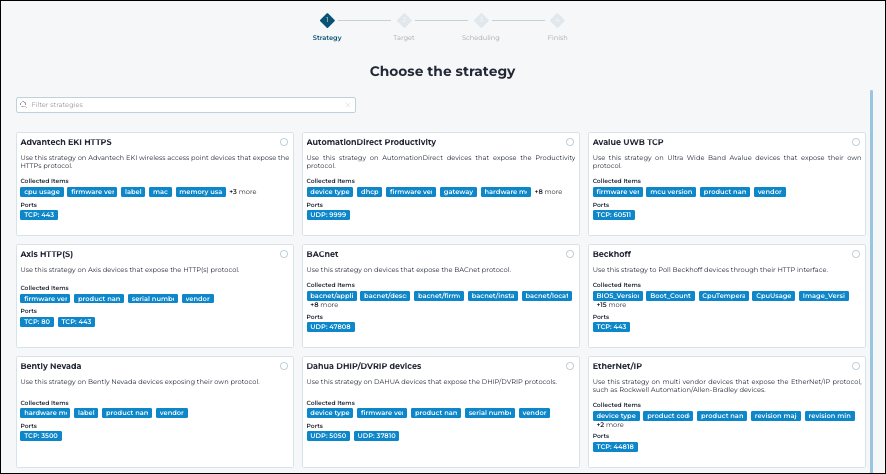Click the 'product cod' tag on EtherNet/IP card
Image resolution: width=886 pixels, height=474 pixels.
click(x=668, y=416)
